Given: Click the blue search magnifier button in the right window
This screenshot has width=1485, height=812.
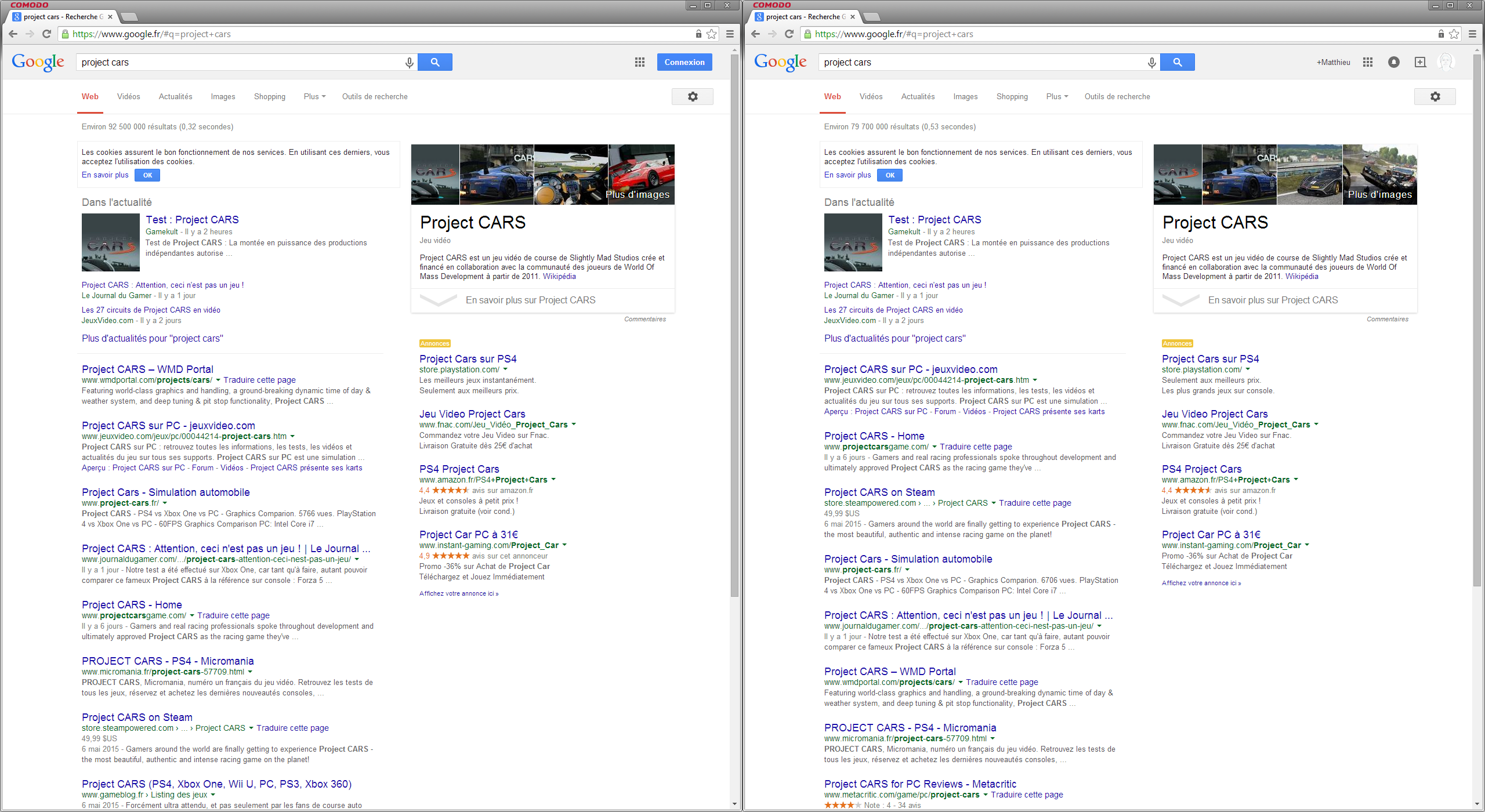Looking at the screenshot, I should [x=1178, y=62].
